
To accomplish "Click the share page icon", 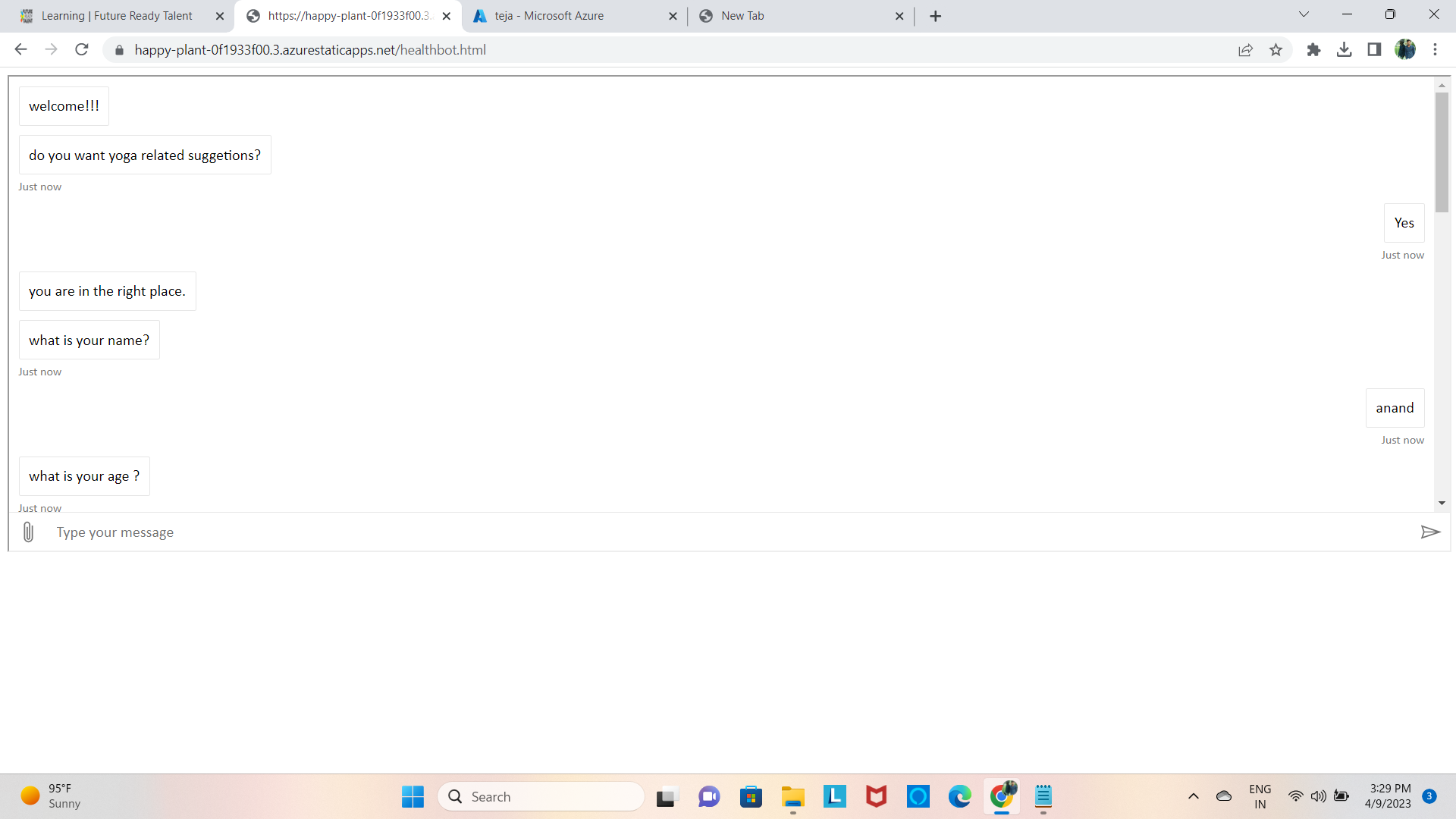I will point(1245,50).
